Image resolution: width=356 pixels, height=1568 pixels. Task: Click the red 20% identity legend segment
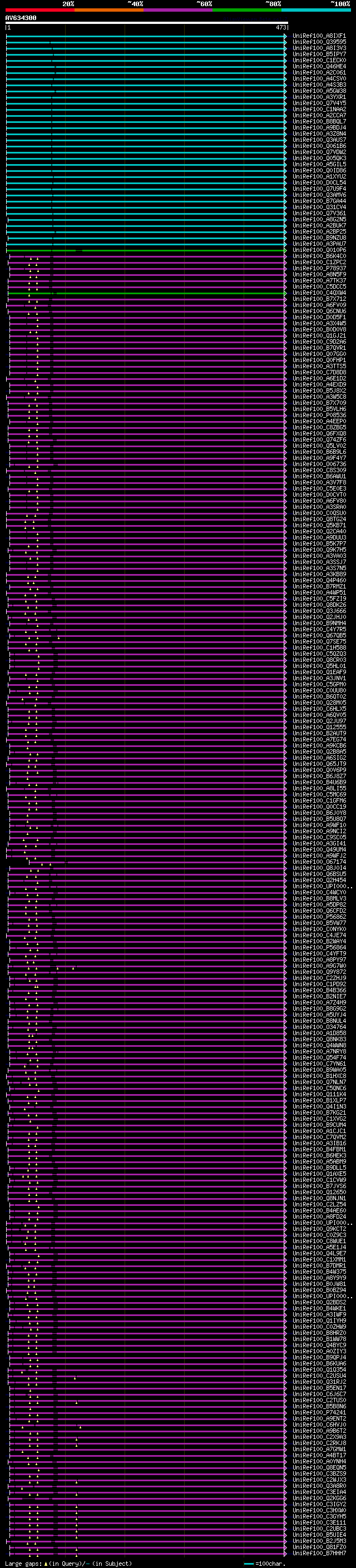39,10
